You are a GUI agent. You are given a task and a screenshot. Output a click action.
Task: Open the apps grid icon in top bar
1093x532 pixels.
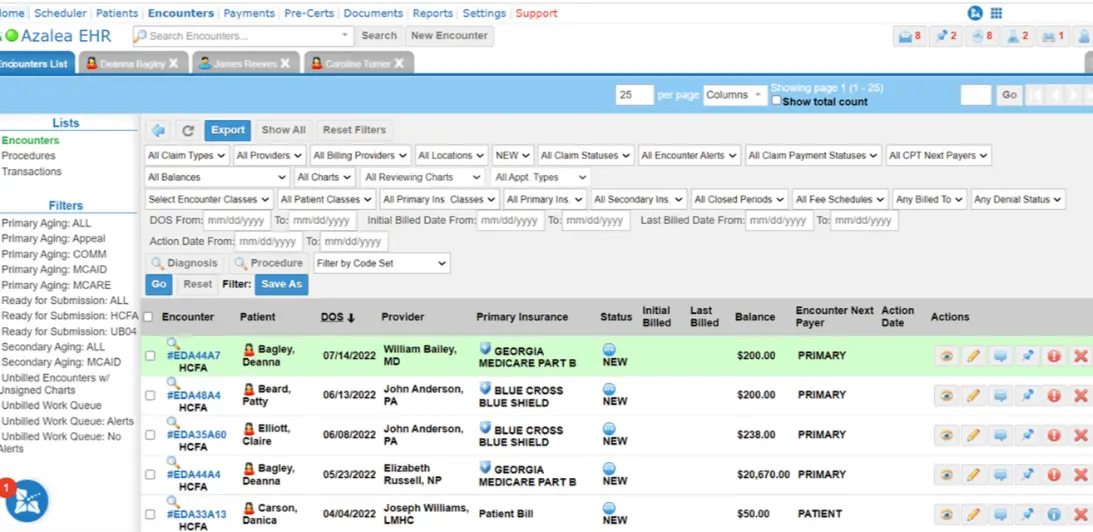click(995, 13)
